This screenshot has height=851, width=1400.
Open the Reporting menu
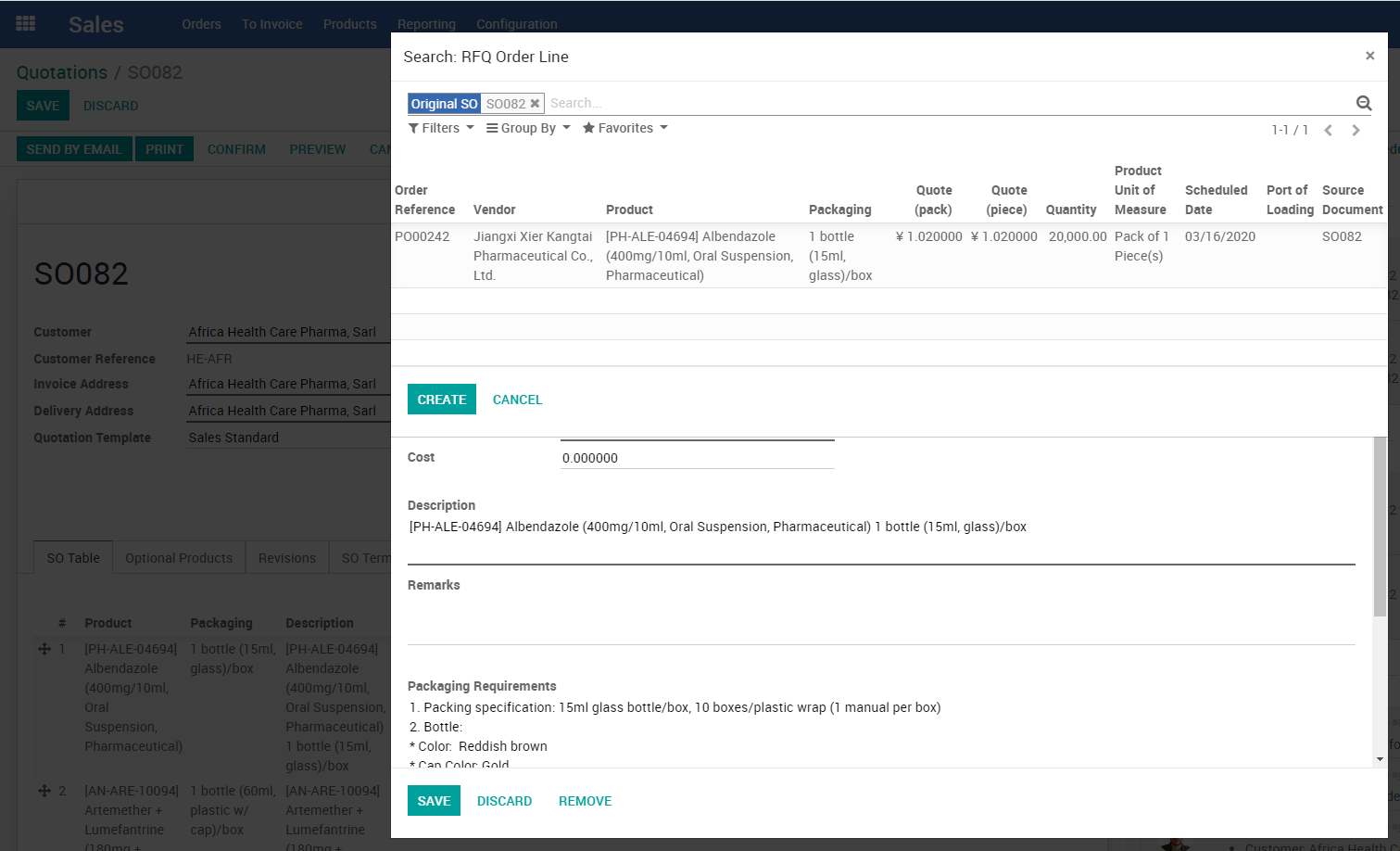(x=426, y=24)
